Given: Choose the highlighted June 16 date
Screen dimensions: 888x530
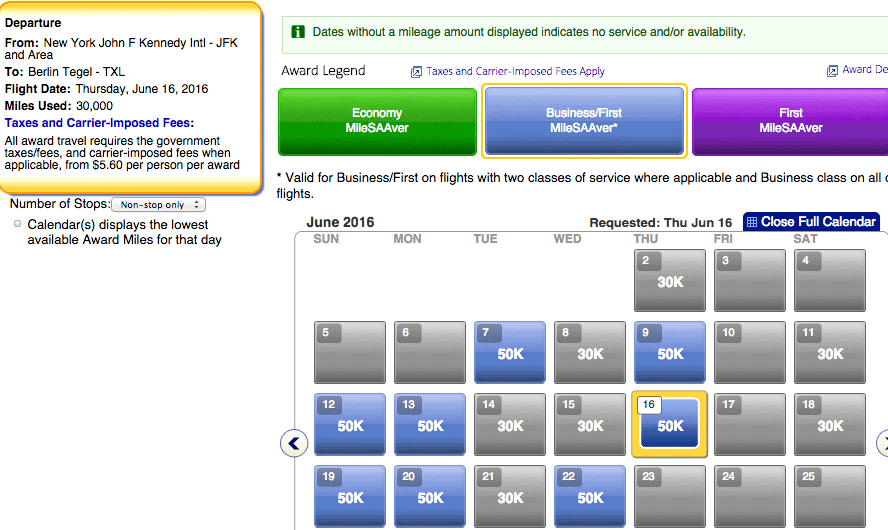Looking at the screenshot, I should pos(670,425).
